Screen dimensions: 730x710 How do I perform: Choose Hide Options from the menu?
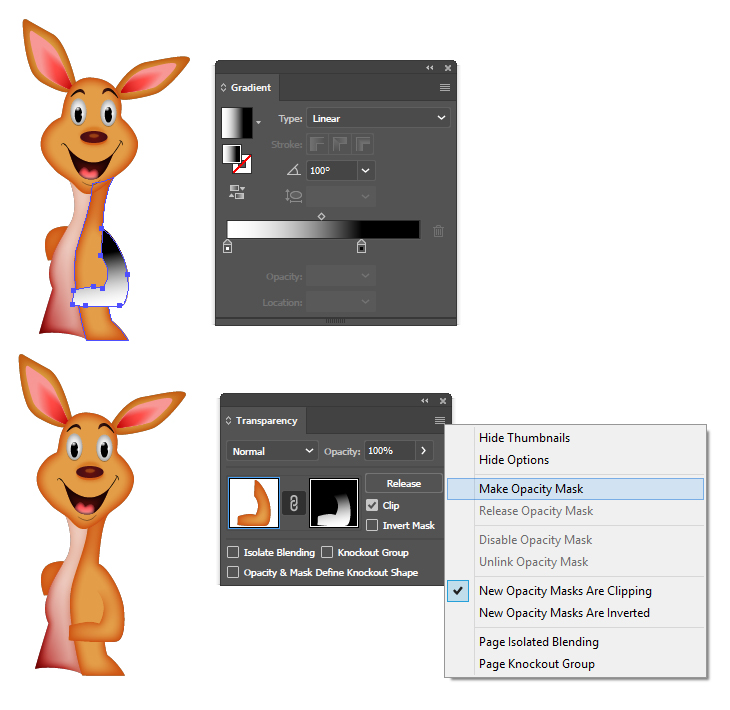575,460
